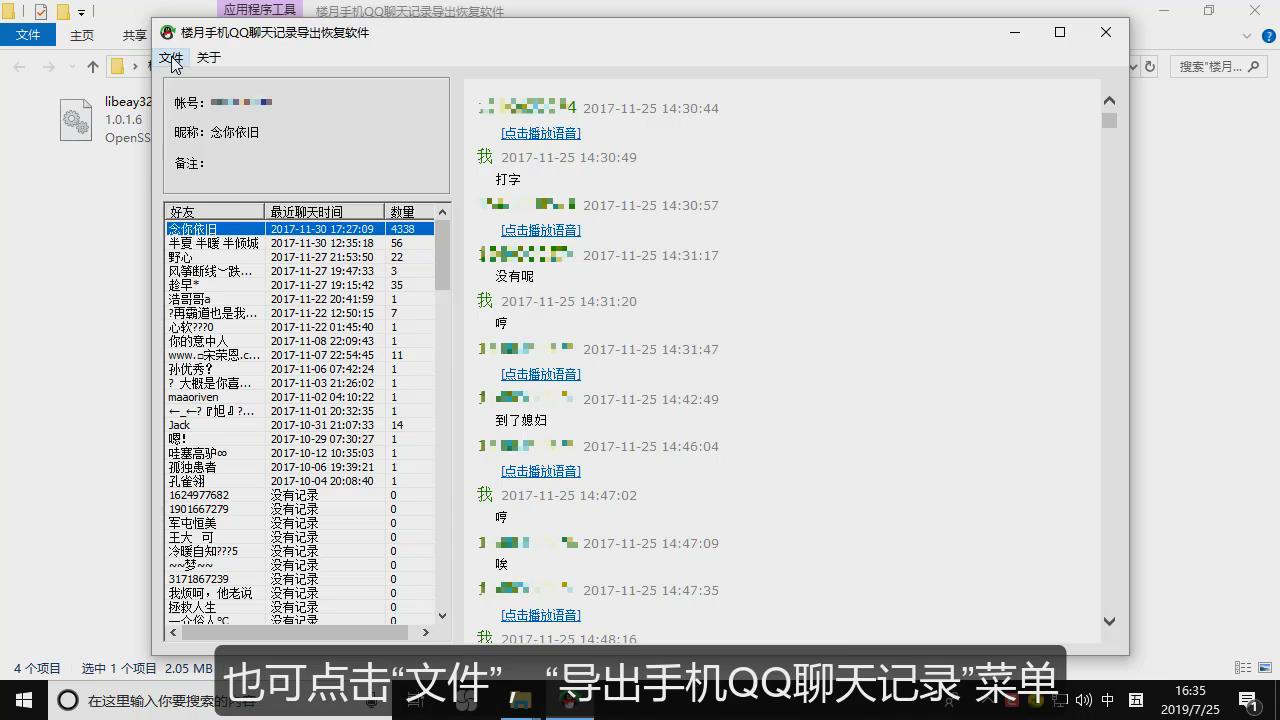Open the 文件 menu in QQ recovery window

[x=171, y=58]
